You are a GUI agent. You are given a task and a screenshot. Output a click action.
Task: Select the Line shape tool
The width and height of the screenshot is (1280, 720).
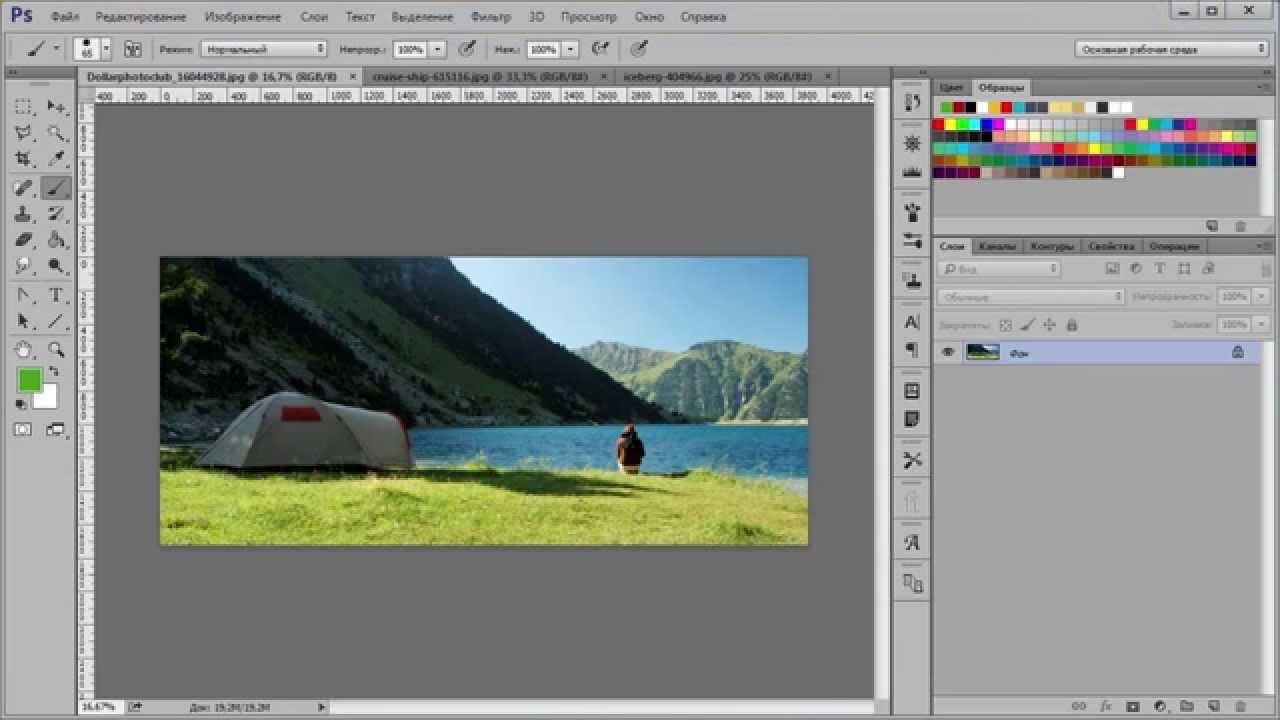[57, 321]
